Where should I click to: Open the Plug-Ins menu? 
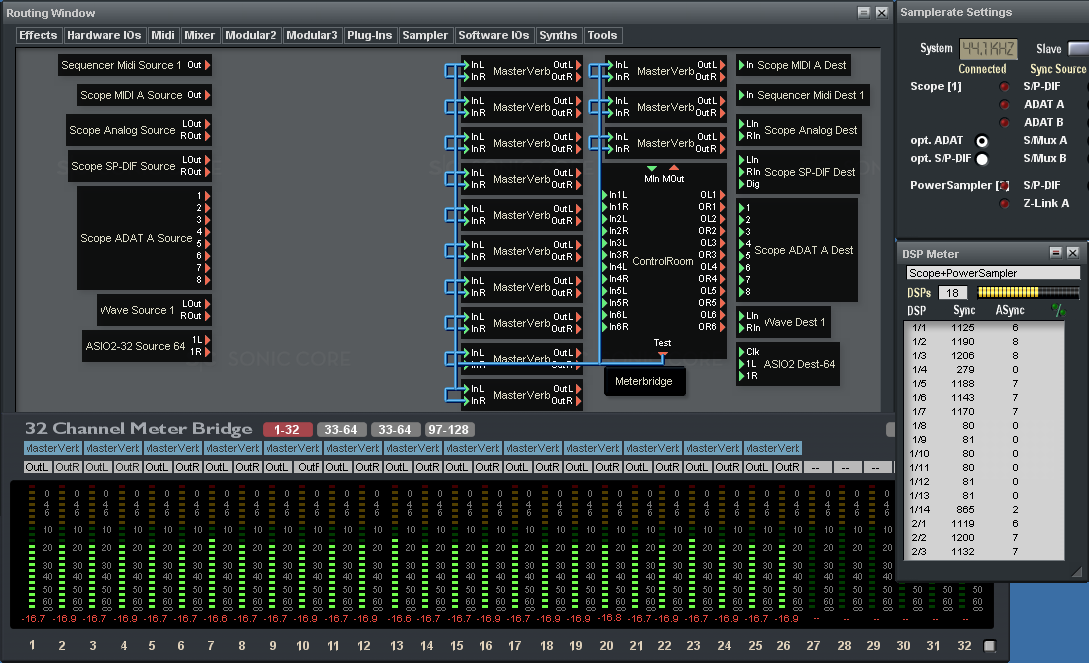[x=369, y=35]
